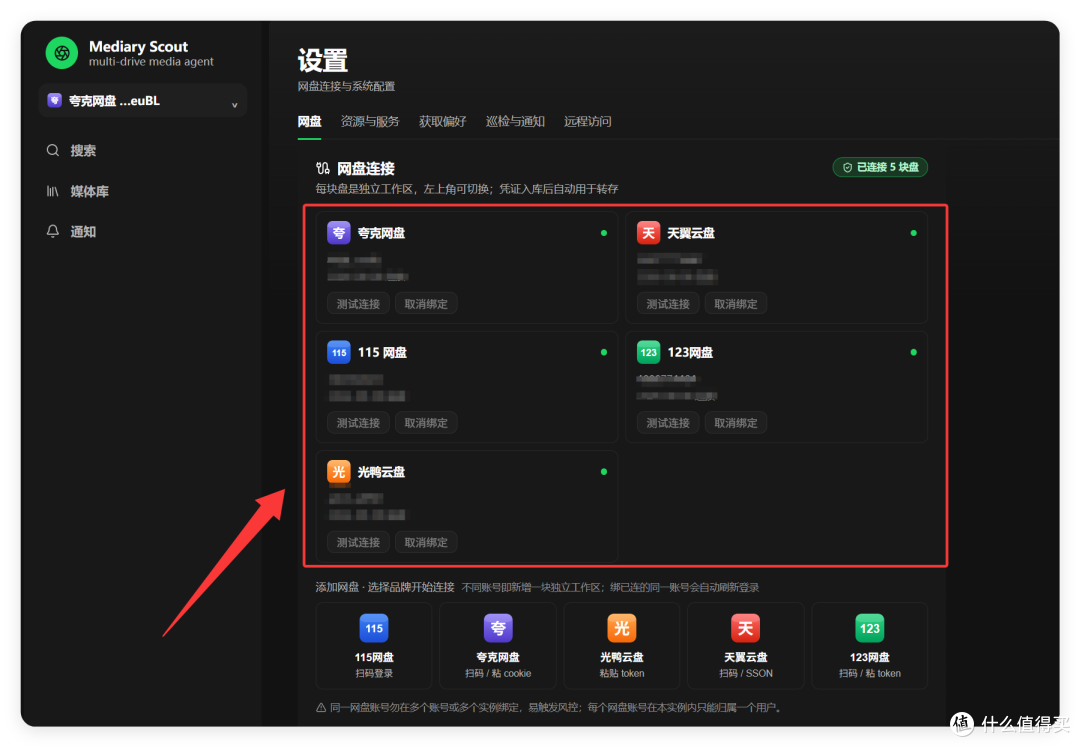This screenshot has width=1080, height=747.
Task: Click the 设置 page heading
Action: pyautogui.click(x=322, y=61)
